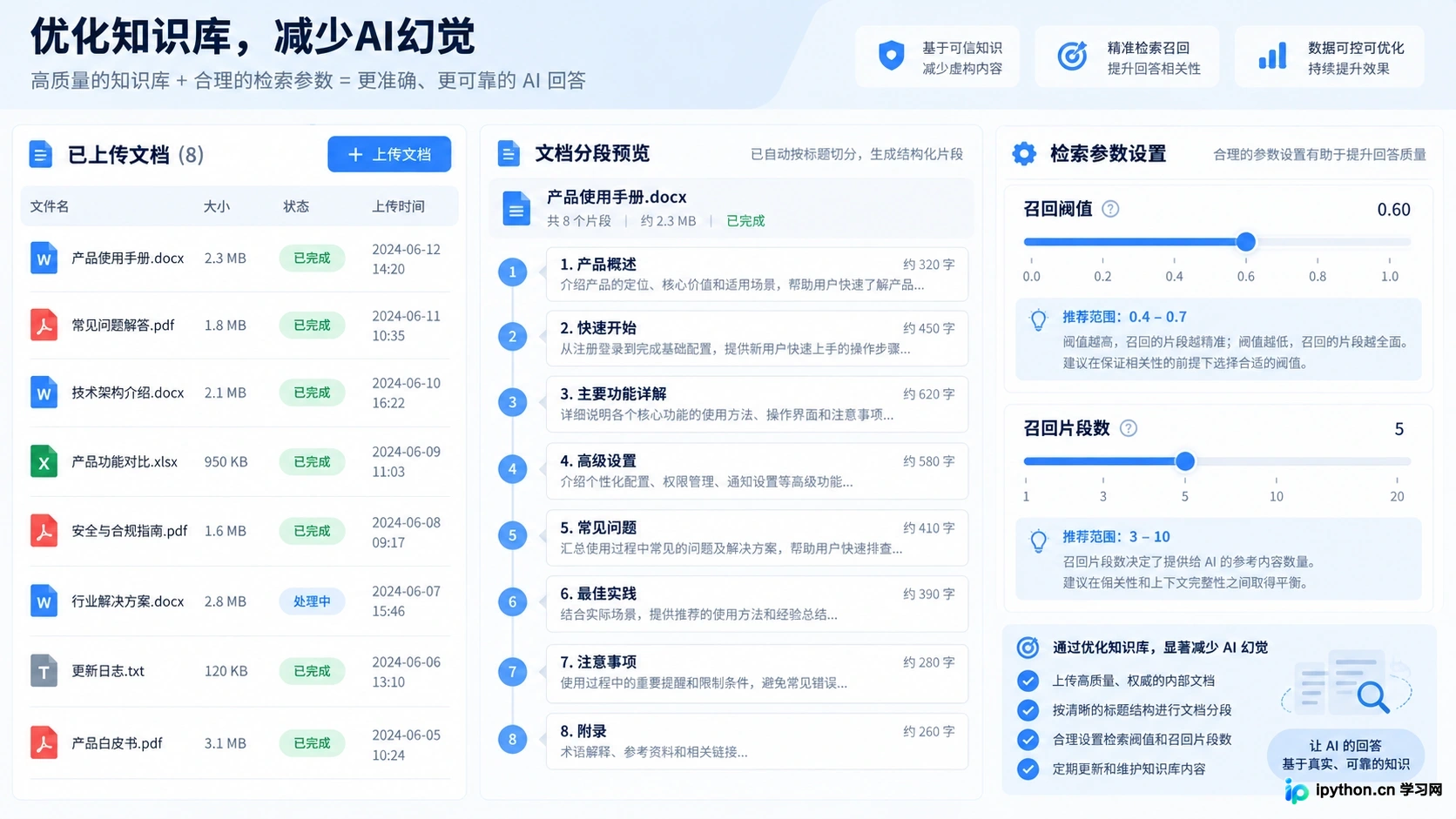
Task: Click step marker 3 in the segment timeline
Action: tap(512, 402)
